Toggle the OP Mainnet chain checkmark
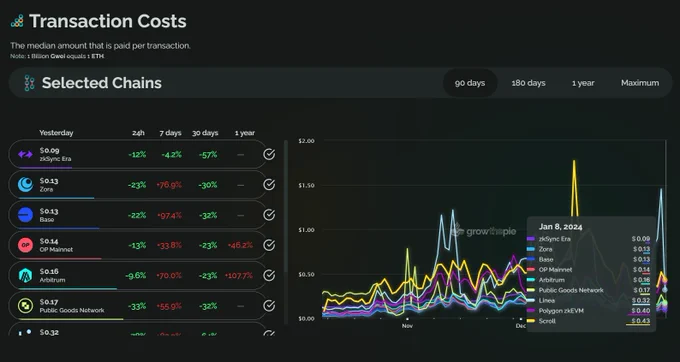680x362 pixels. tap(269, 245)
